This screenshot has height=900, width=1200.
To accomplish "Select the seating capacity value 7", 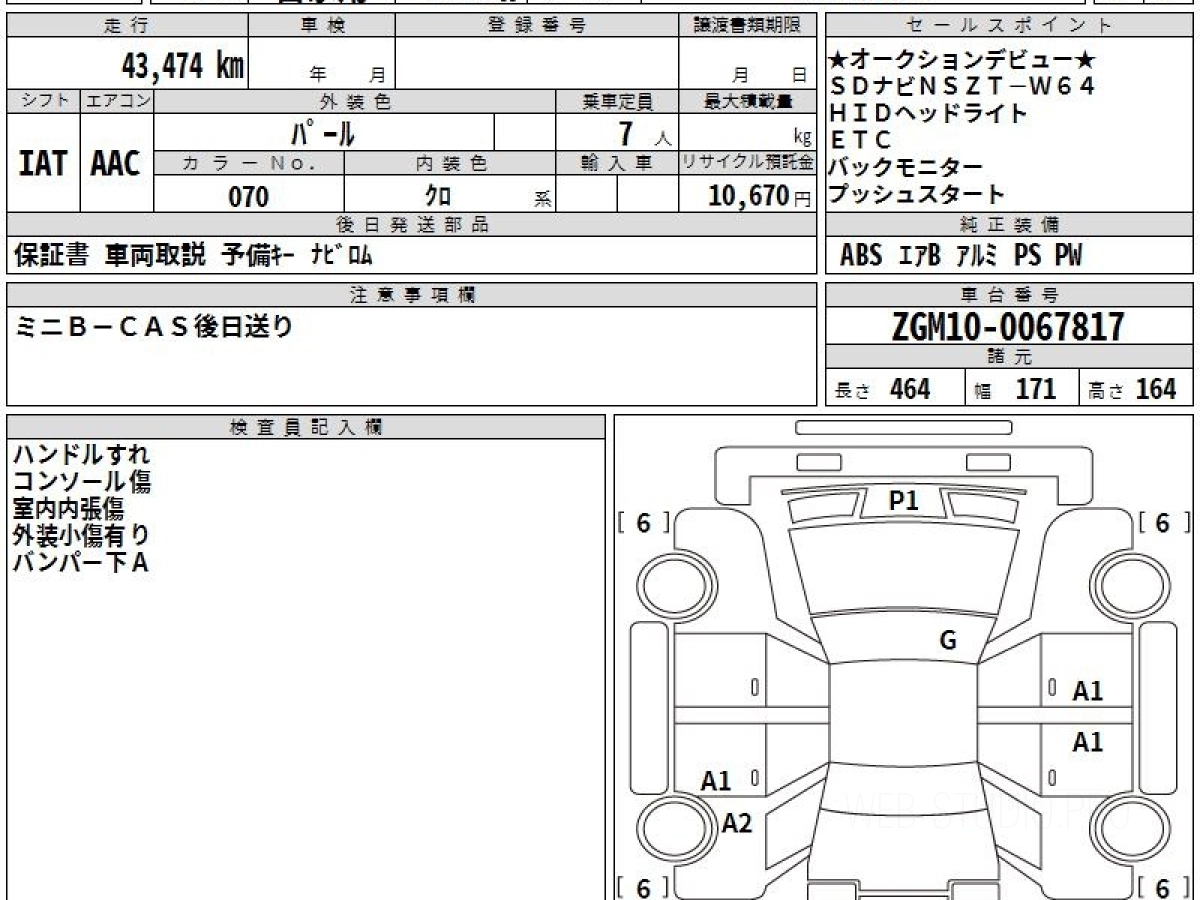I will [626, 132].
